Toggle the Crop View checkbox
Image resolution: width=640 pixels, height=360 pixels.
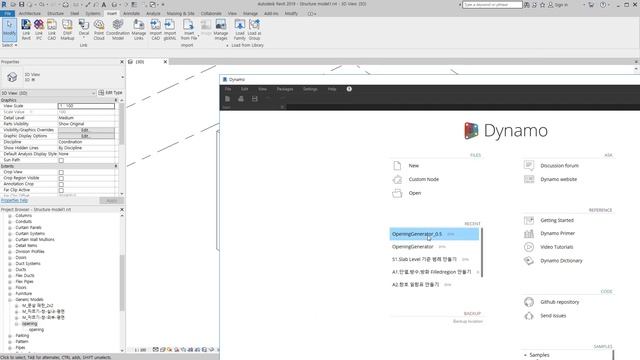coord(61,172)
